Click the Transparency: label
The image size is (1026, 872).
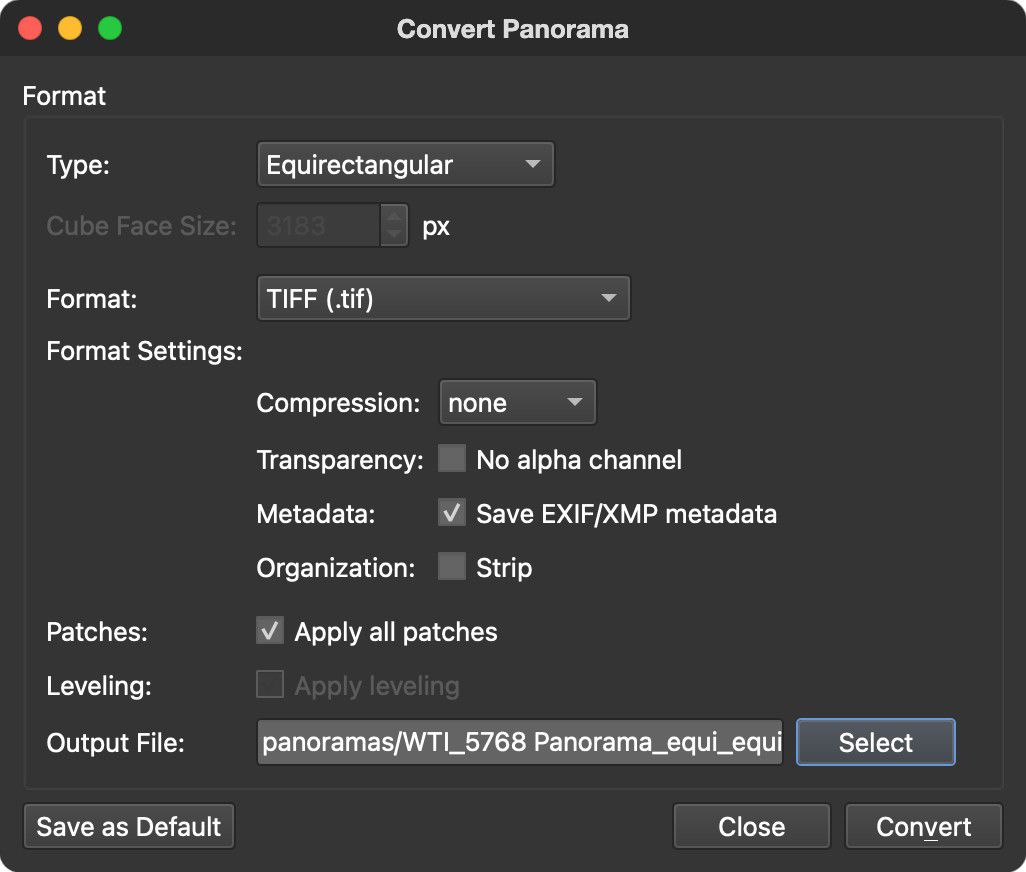(x=340, y=460)
